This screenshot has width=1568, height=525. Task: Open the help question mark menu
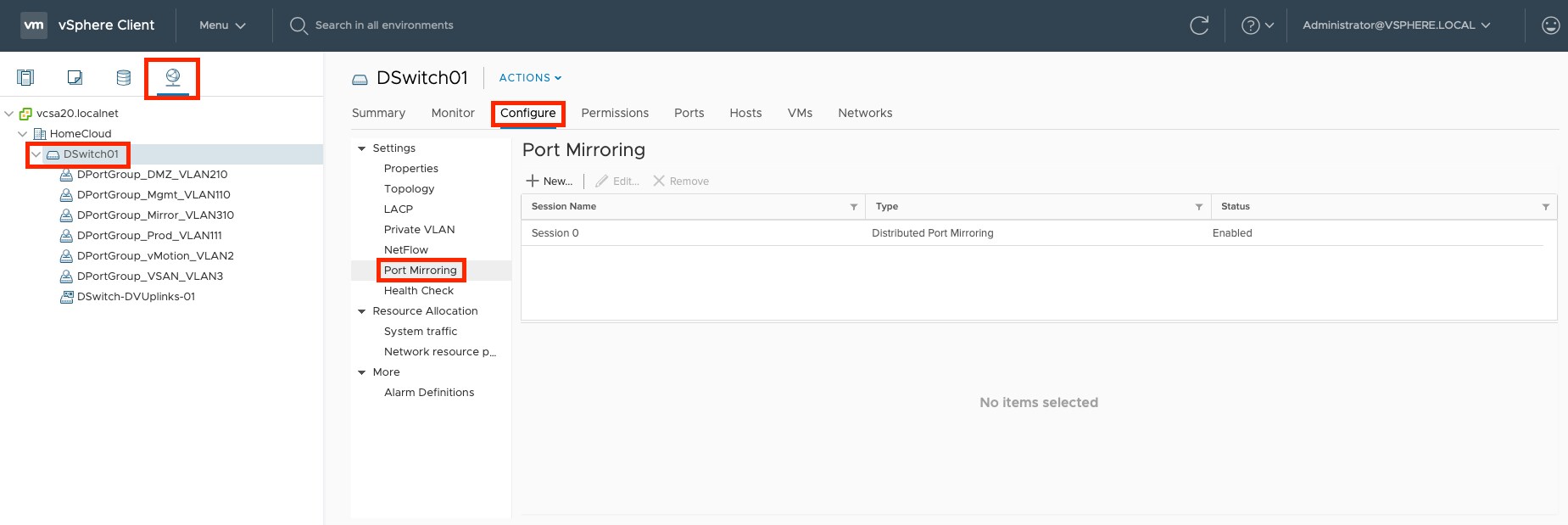[x=1258, y=25]
